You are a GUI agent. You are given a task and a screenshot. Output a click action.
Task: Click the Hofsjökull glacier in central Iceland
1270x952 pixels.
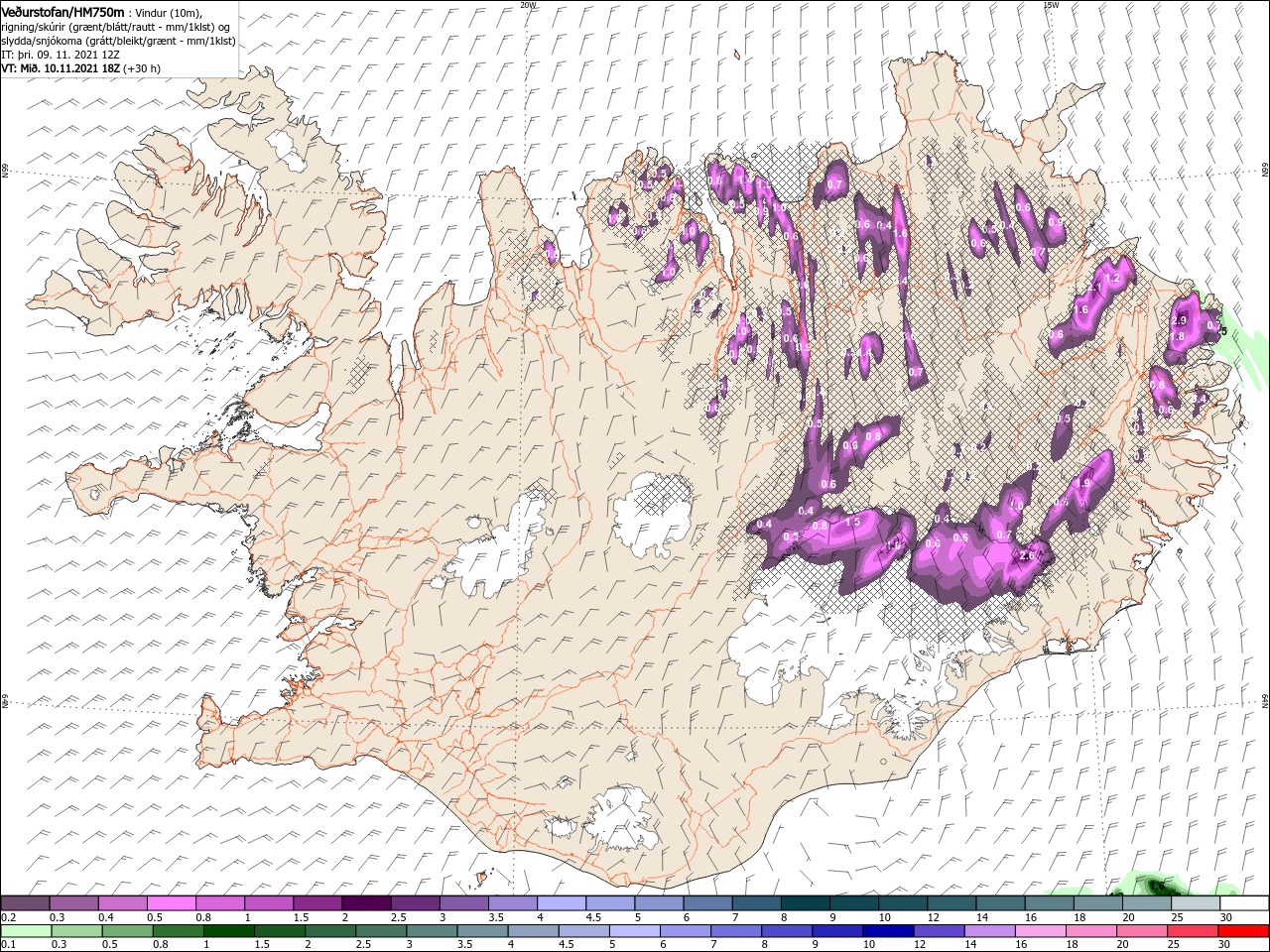click(x=653, y=514)
